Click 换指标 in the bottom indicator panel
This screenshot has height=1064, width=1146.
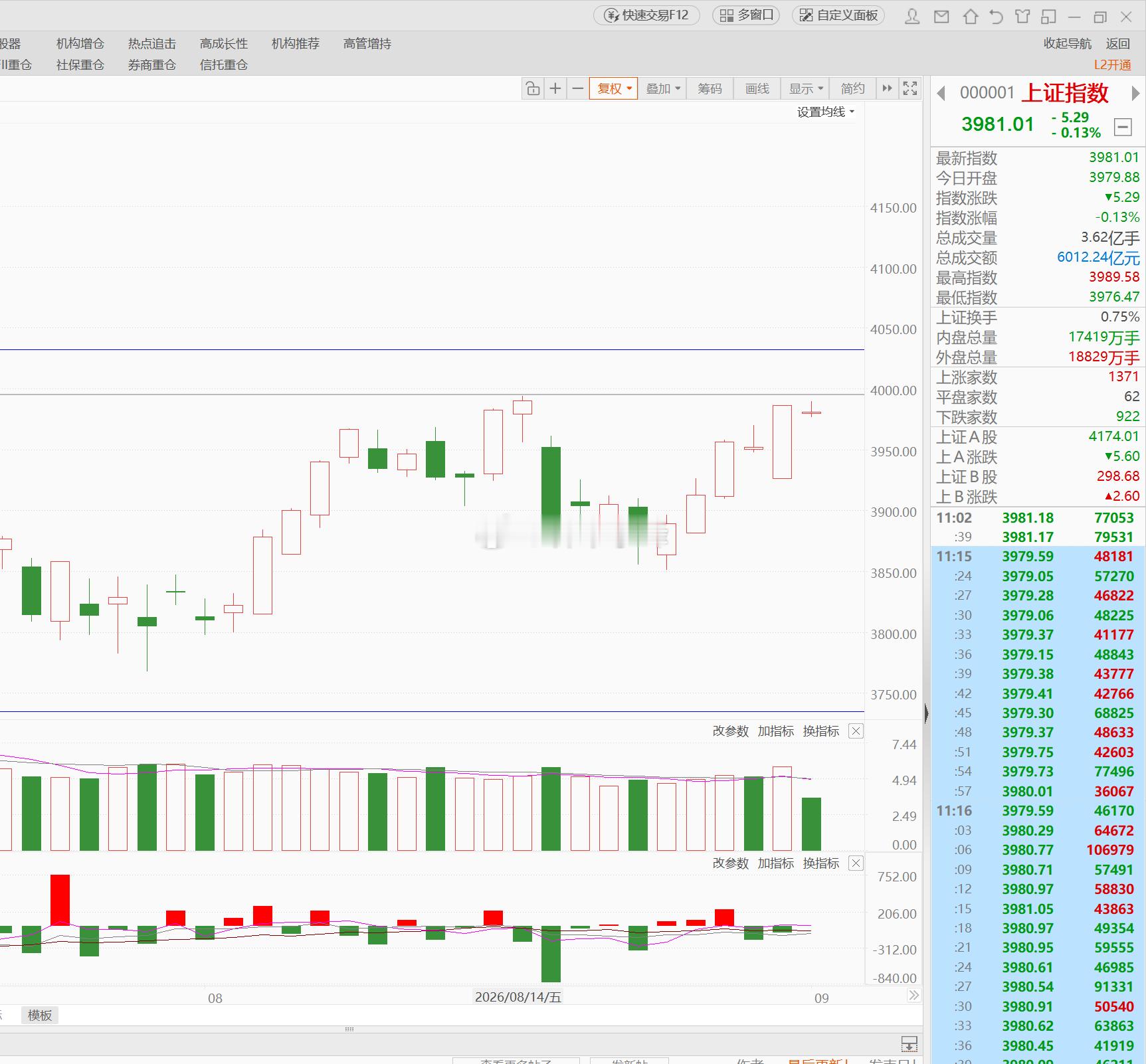[821, 863]
